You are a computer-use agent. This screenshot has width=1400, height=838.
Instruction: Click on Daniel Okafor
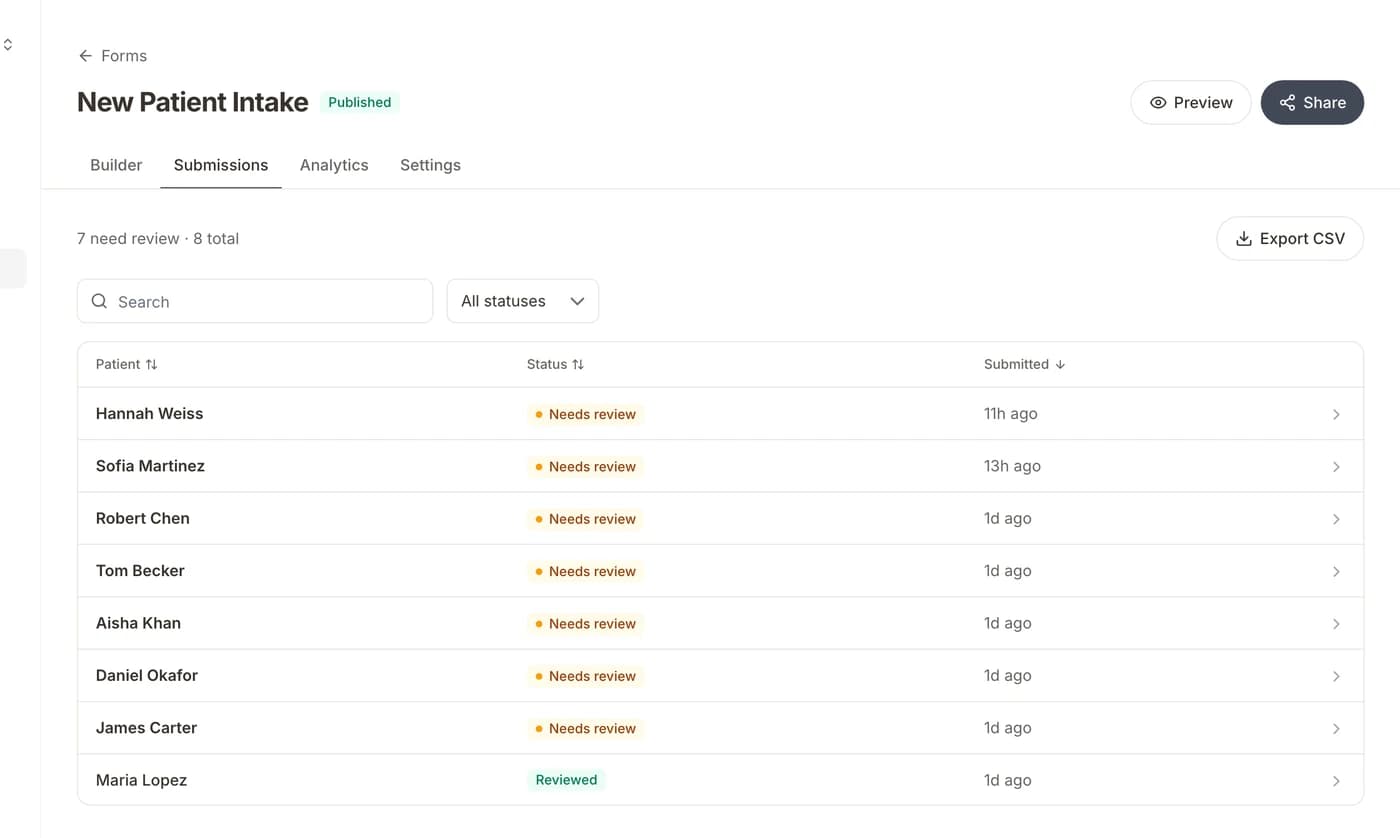click(x=147, y=675)
